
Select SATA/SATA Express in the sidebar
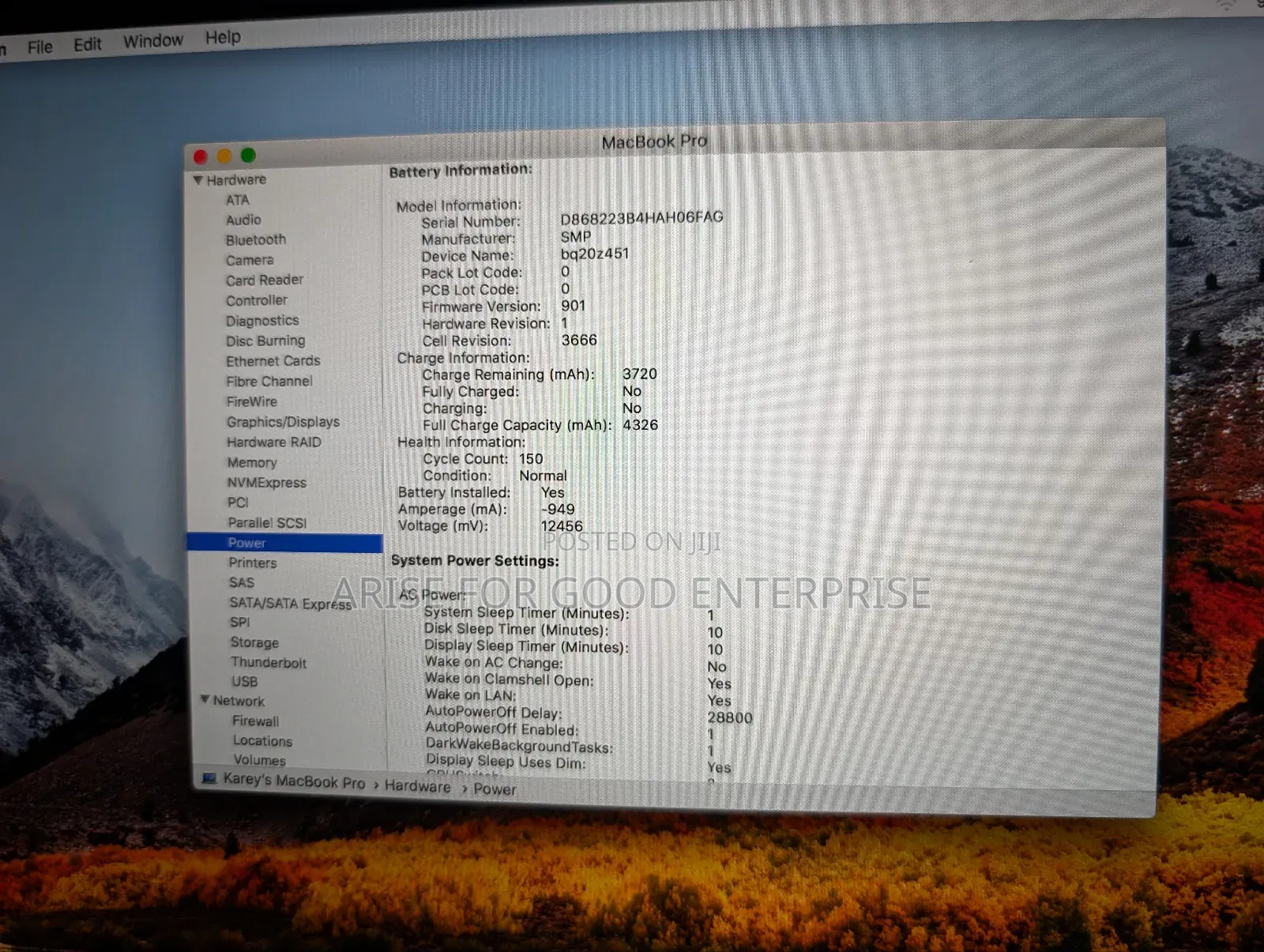(291, 604)
